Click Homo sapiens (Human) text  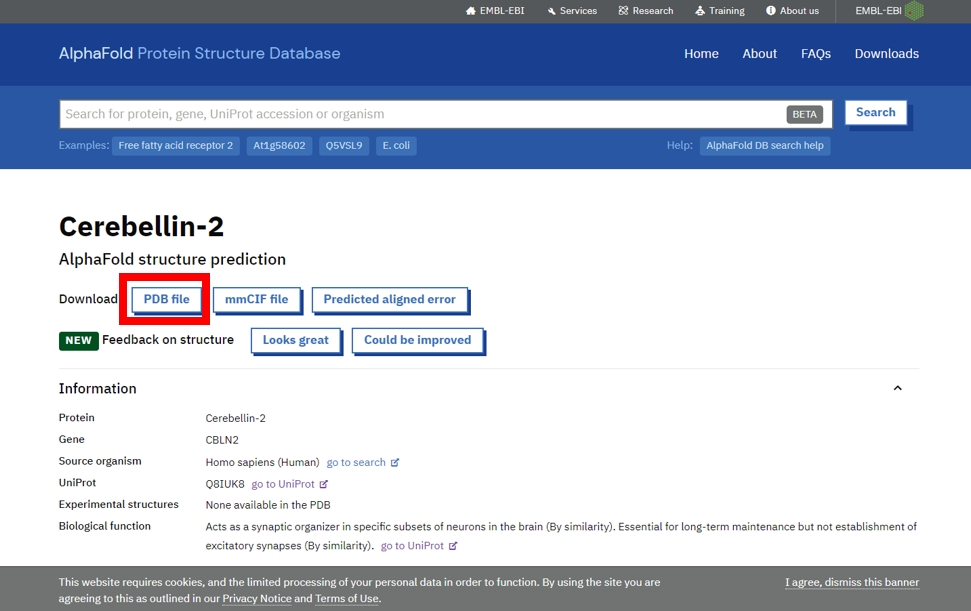coord(263,462)
